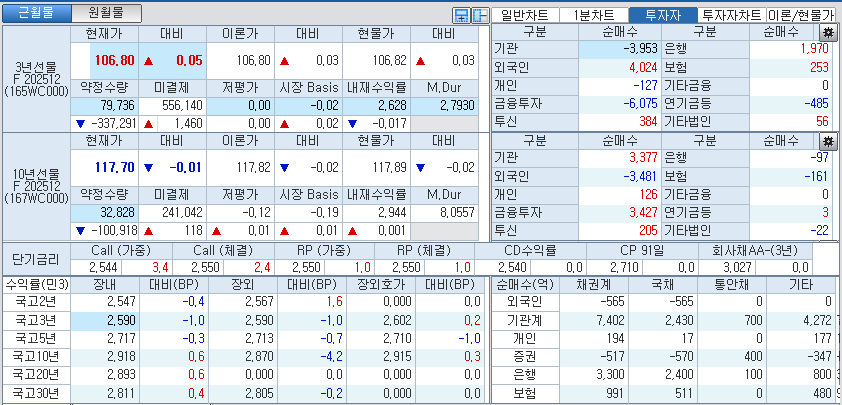The image size is (842, 405).
Task: Click the CD수익률 header
Action: (x=531, y=251)
